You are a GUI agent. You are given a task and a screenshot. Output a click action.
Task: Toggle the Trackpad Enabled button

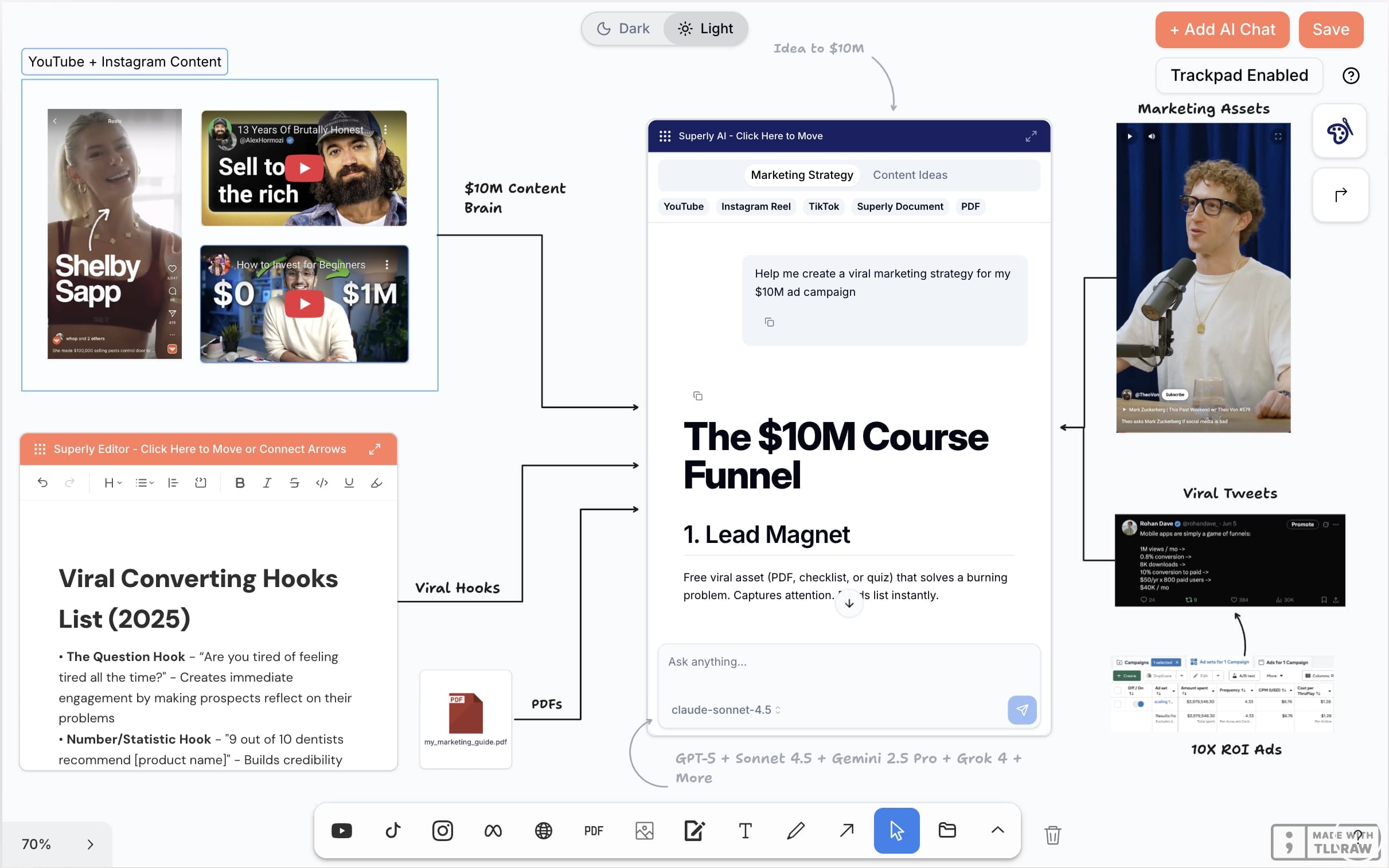(1239, 75)
